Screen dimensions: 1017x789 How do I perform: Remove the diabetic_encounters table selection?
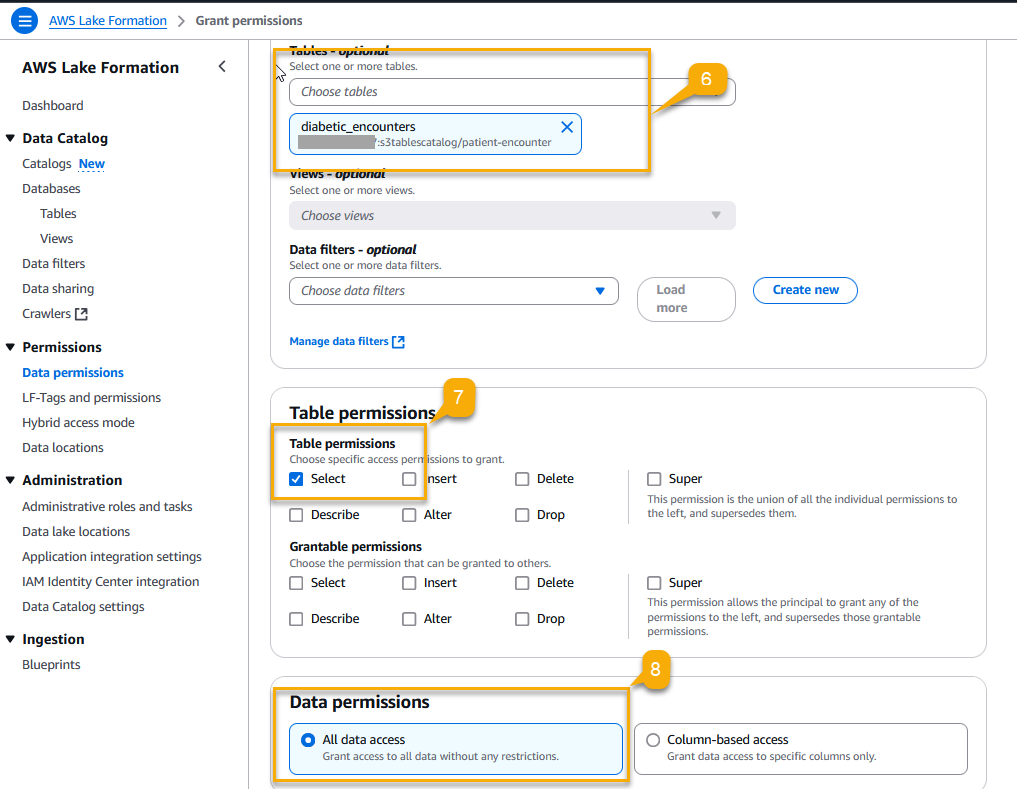tap(566, 127)
